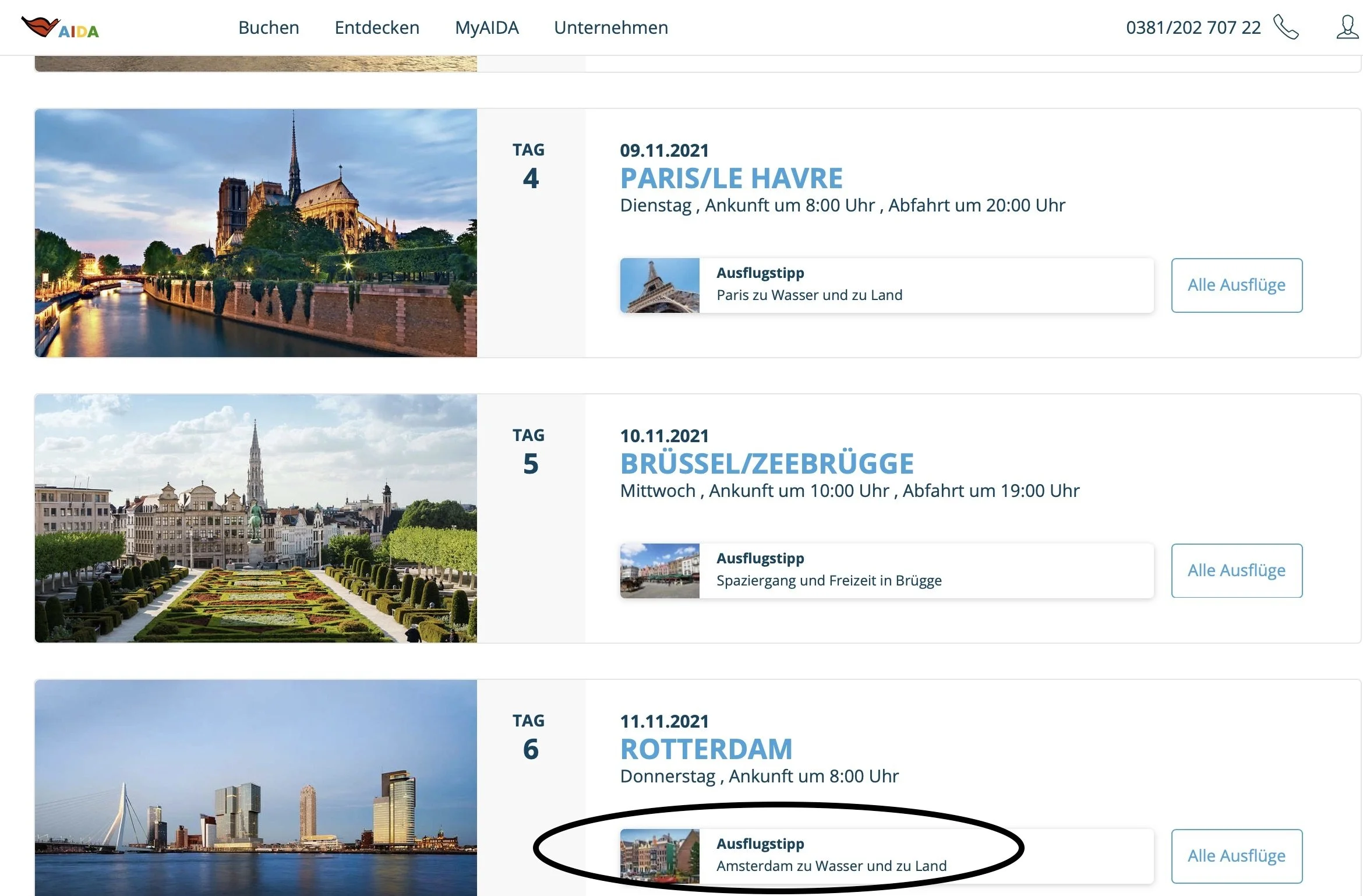
Task: Click Alle Ausflüge for Brüssel/Zeebrügge
Action: 1236,571
